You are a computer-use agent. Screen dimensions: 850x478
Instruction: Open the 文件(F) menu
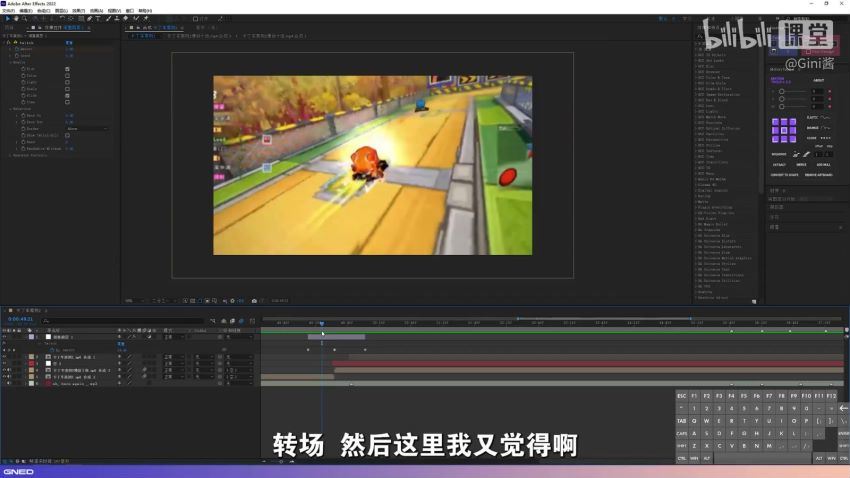[9, 10]
